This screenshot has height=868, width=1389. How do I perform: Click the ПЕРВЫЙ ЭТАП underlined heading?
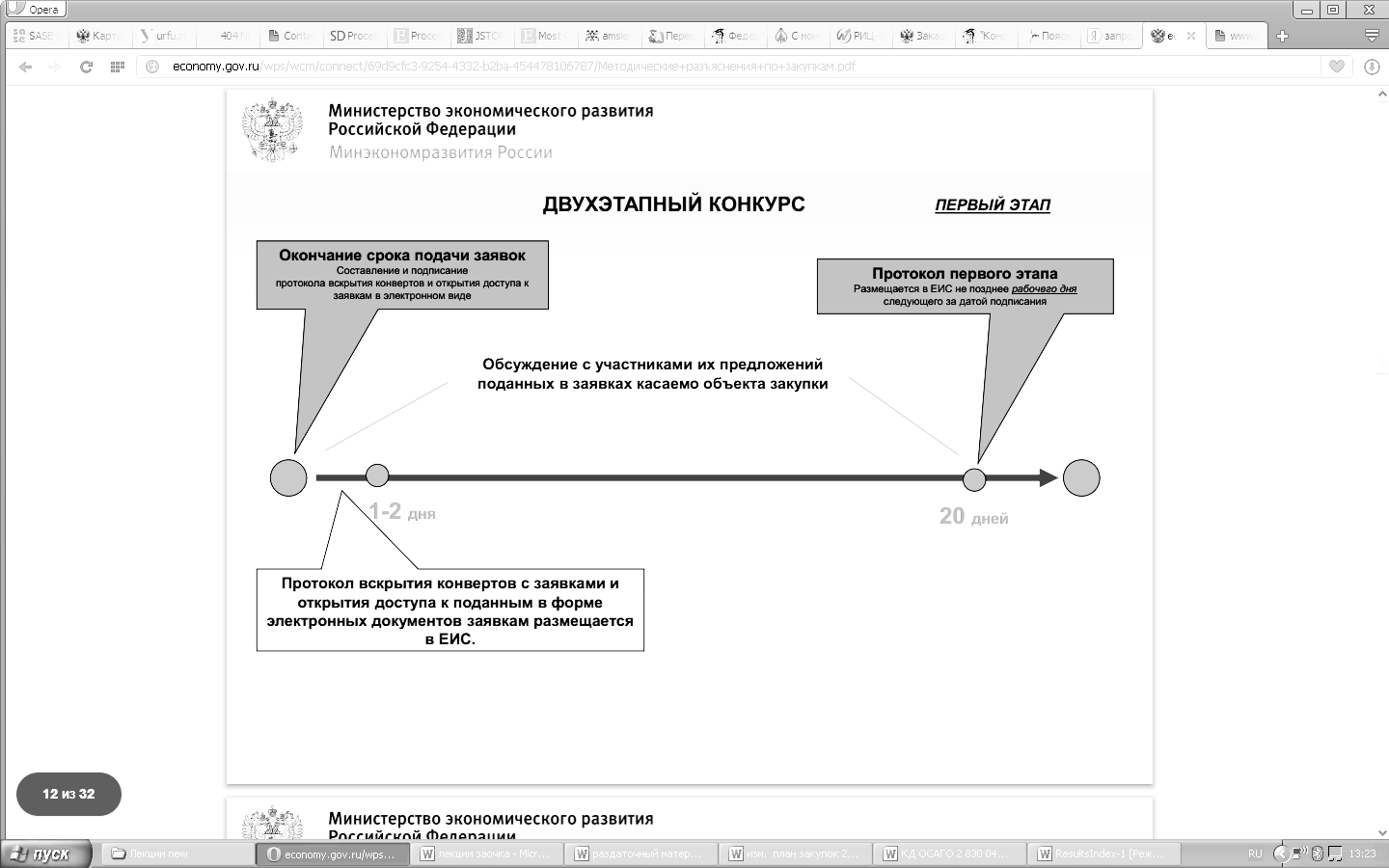pyautogui.click(x=993, y=204)
